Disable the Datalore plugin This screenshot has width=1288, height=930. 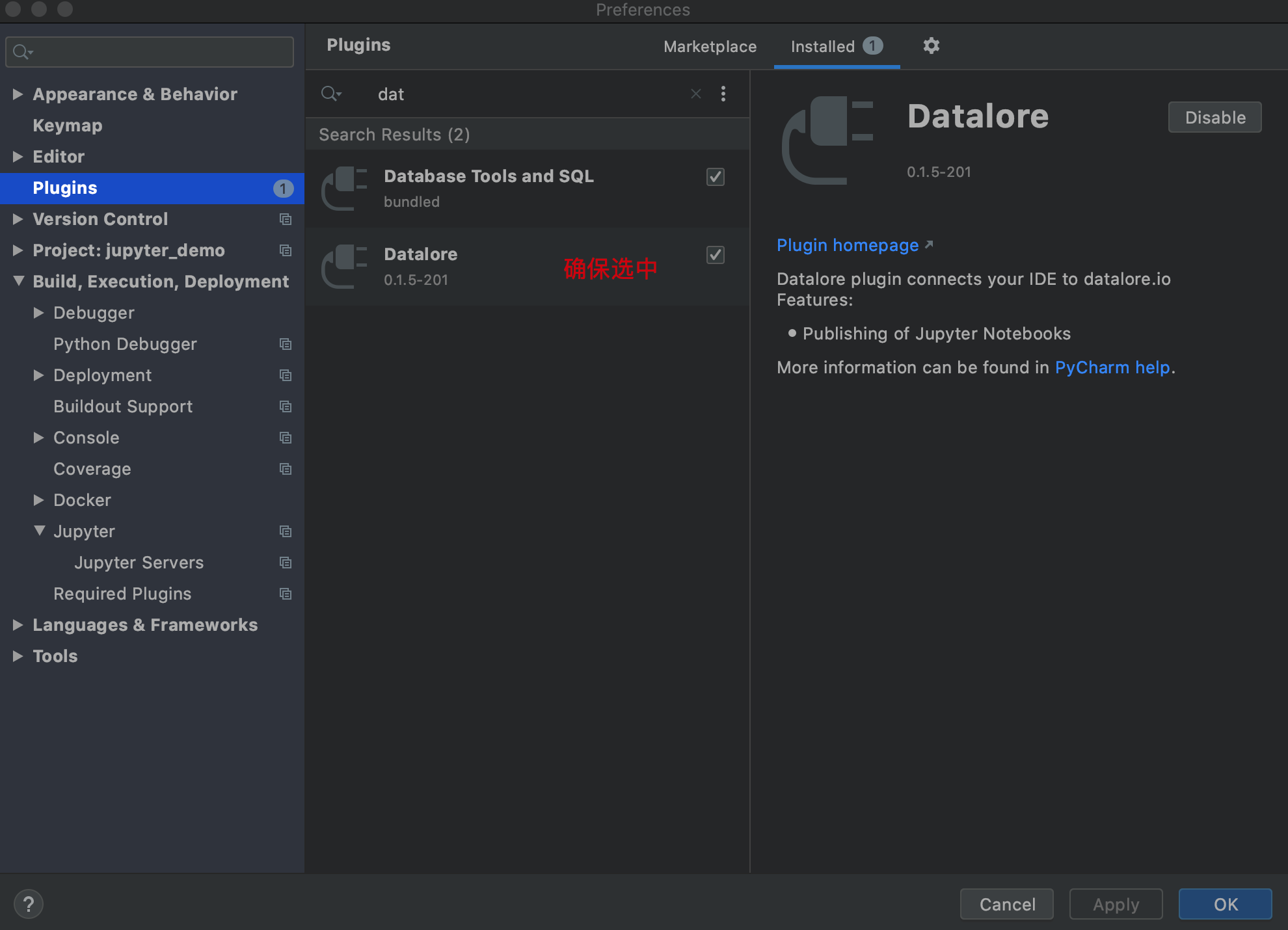click(1214, 117)
